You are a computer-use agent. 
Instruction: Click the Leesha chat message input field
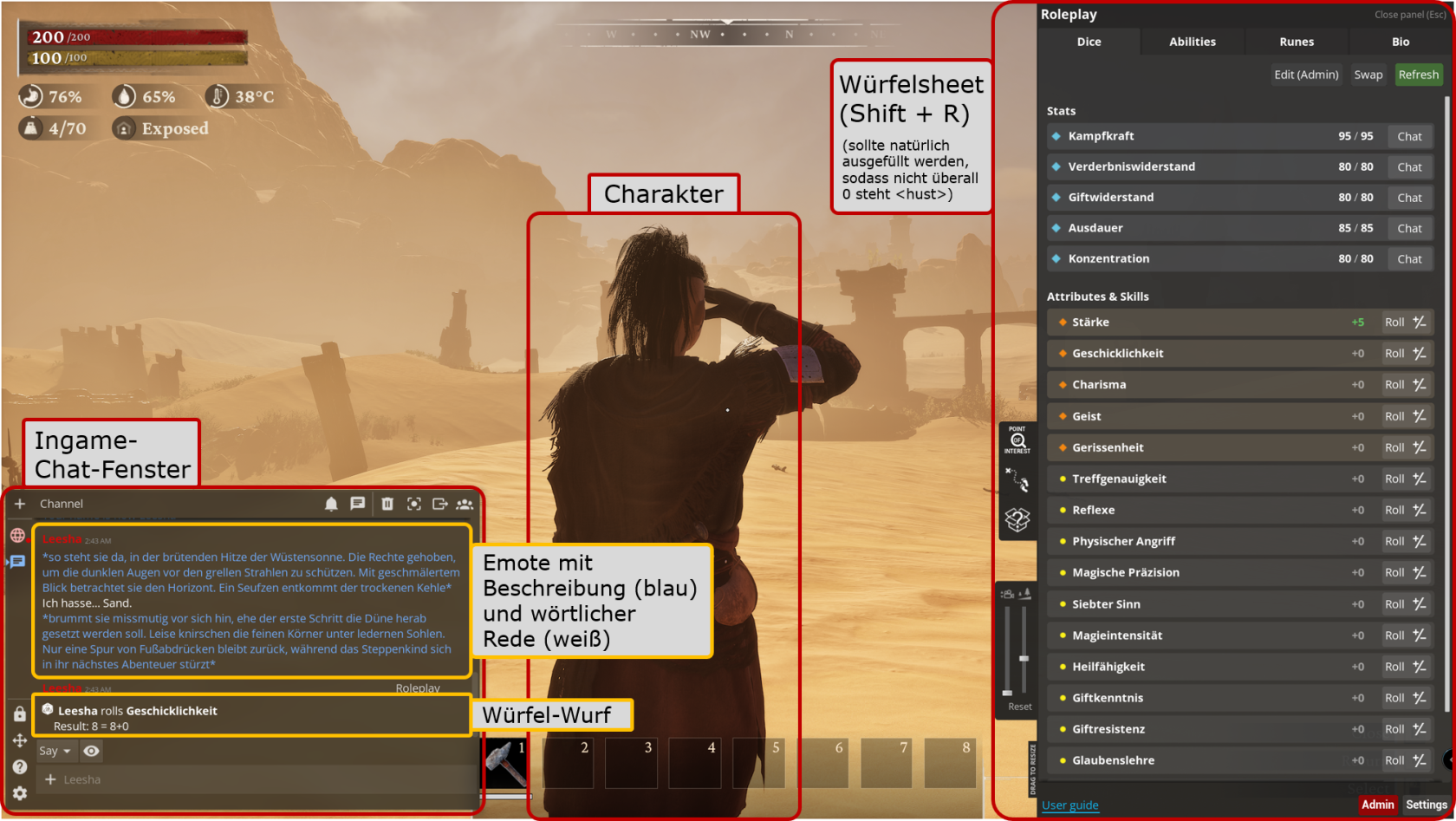258,779
